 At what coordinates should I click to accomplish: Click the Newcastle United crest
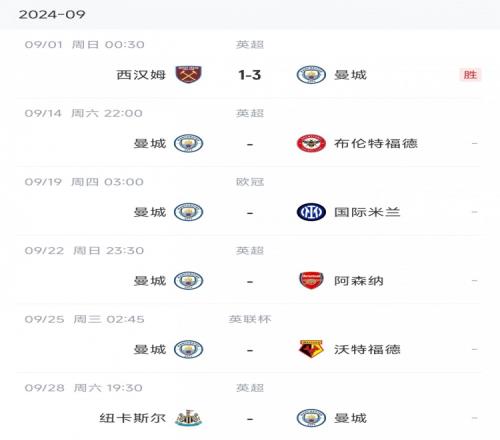pyautogui.click(x=189, y=418)
